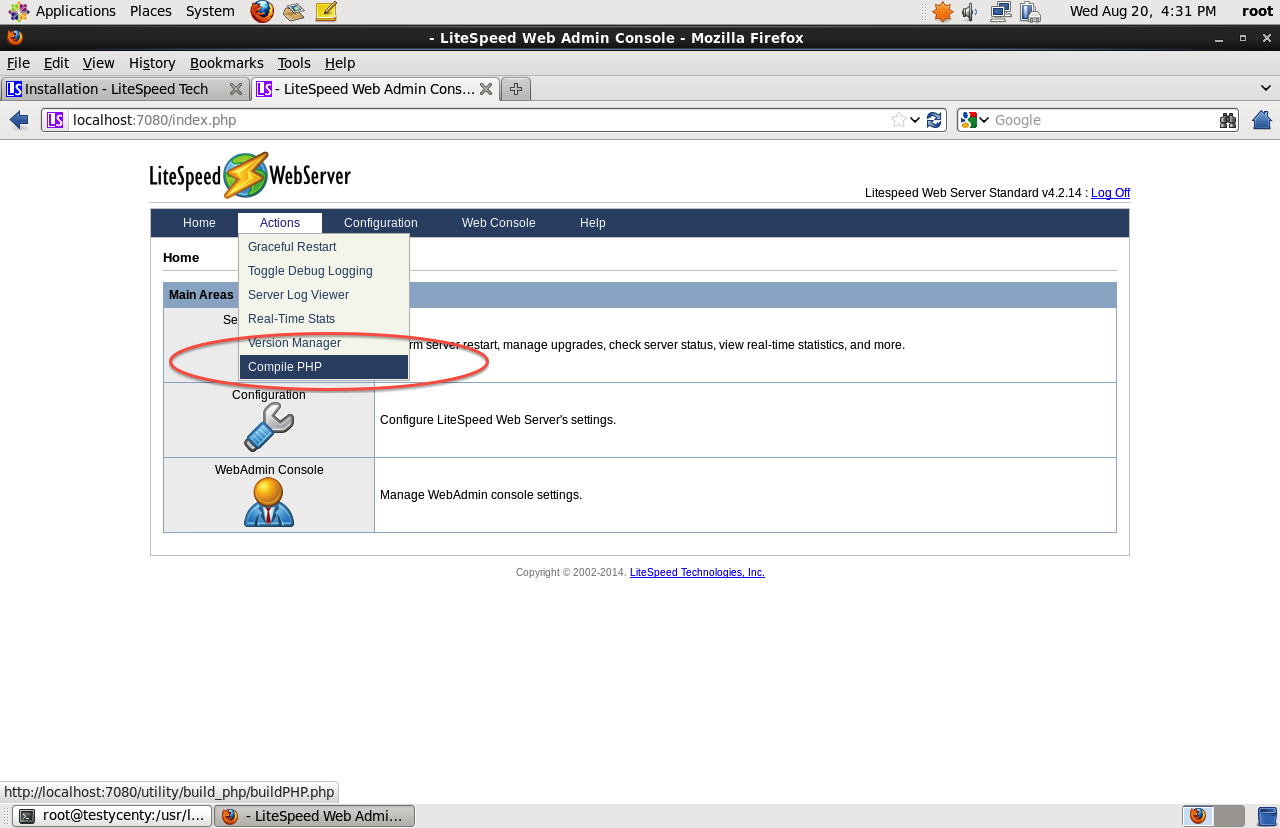The height and width of the screenshot is (828, 1280).
Task: Go to the browser home page
Action: [1262, 120]
